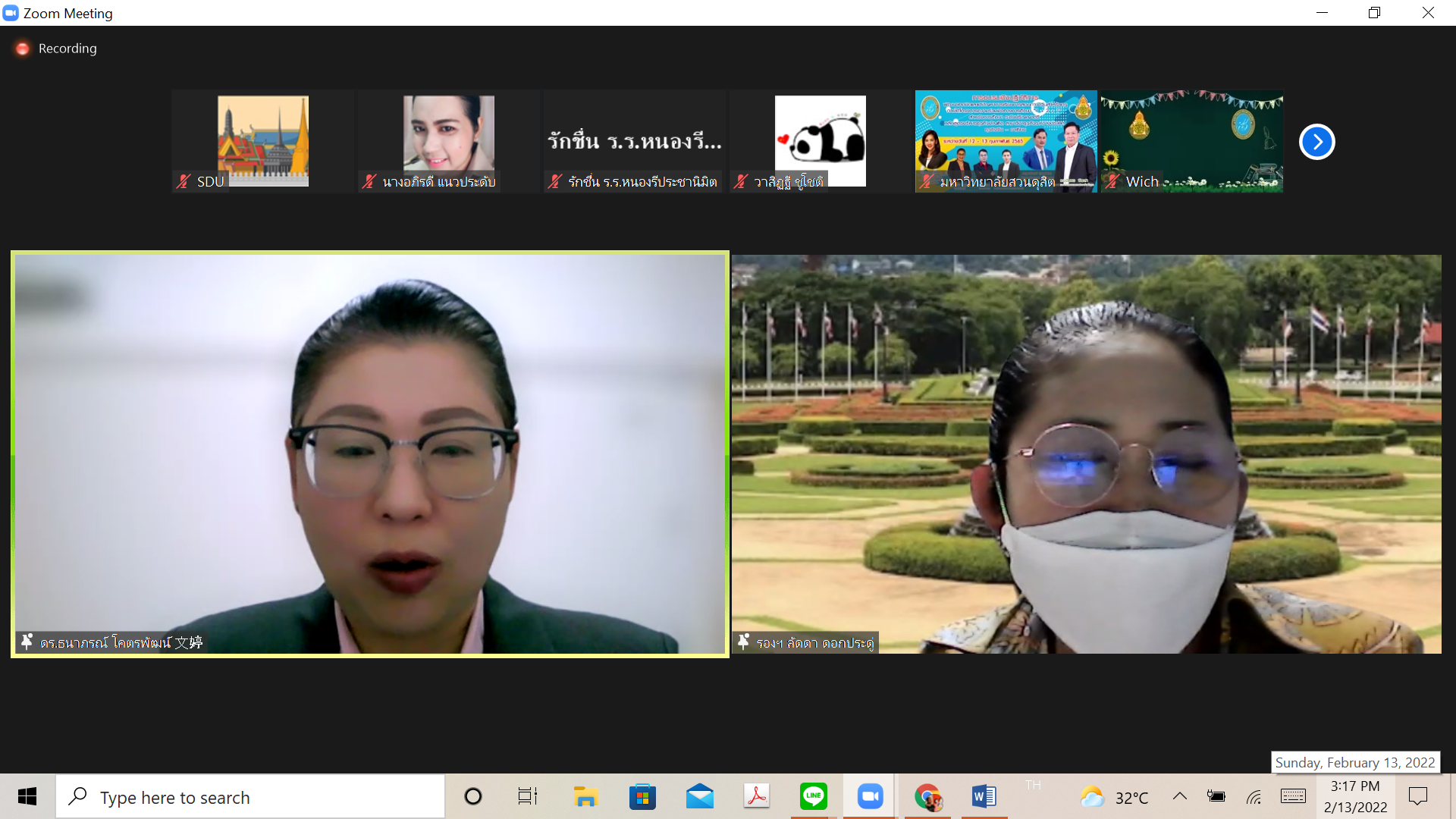This screenshot has height=819, width=1456.
Task: Open the LINE app from taskbar
Action: pyautogui.click(x=813, y=796)
